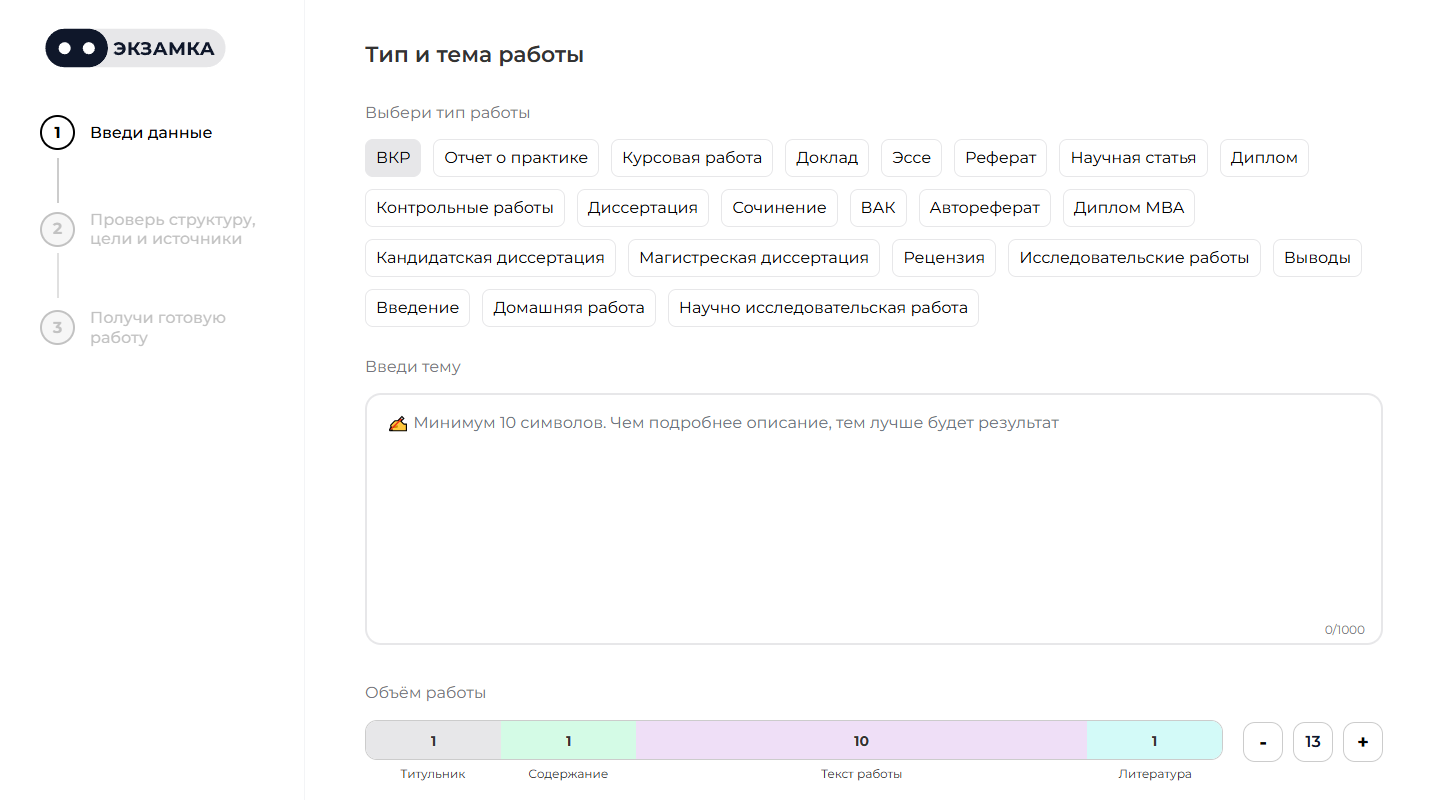Click step circle 2 in the sidebar
Viewport: 1455px width, 800px height.
coord(57,229)
